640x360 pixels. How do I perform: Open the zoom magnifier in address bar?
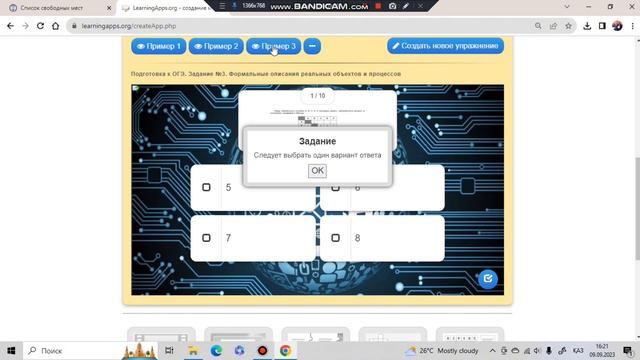538,26
